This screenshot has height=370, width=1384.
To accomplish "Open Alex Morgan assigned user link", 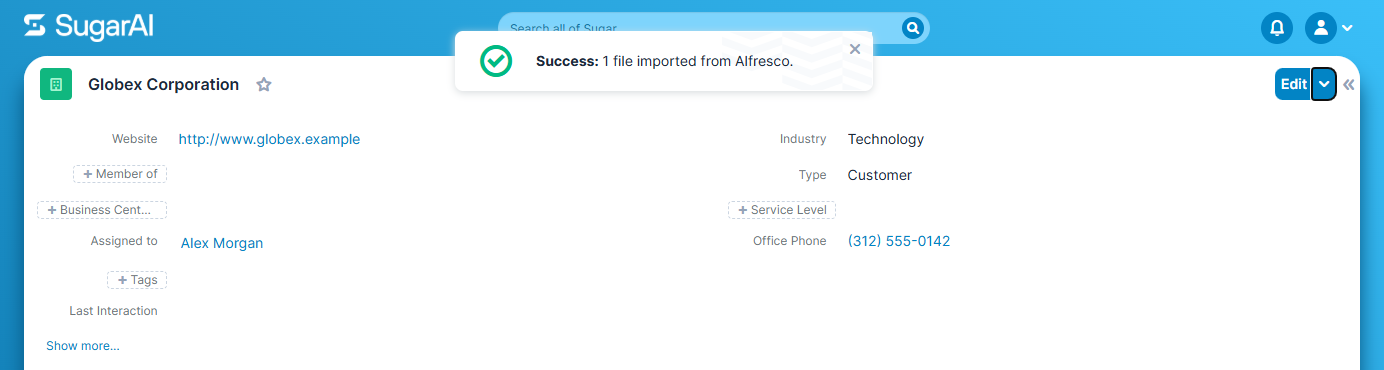I will (222, 243).
